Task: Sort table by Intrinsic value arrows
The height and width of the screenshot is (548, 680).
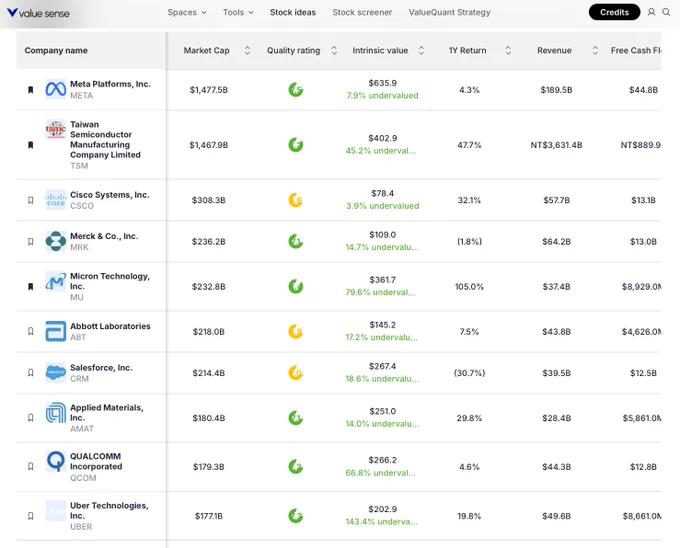Action: [x=421, y=50]
